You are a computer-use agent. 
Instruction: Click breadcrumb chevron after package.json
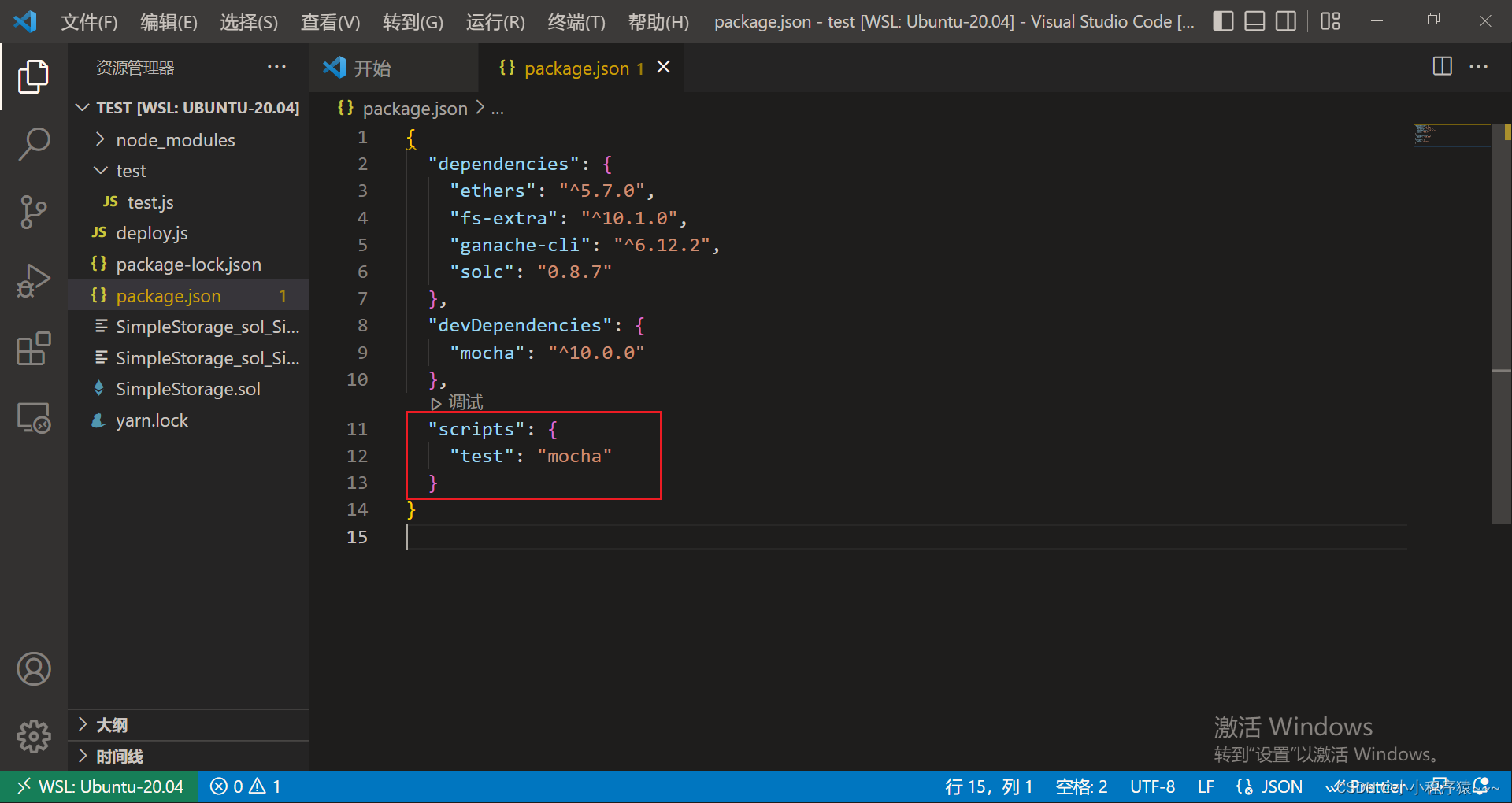[x=480, y=108]
